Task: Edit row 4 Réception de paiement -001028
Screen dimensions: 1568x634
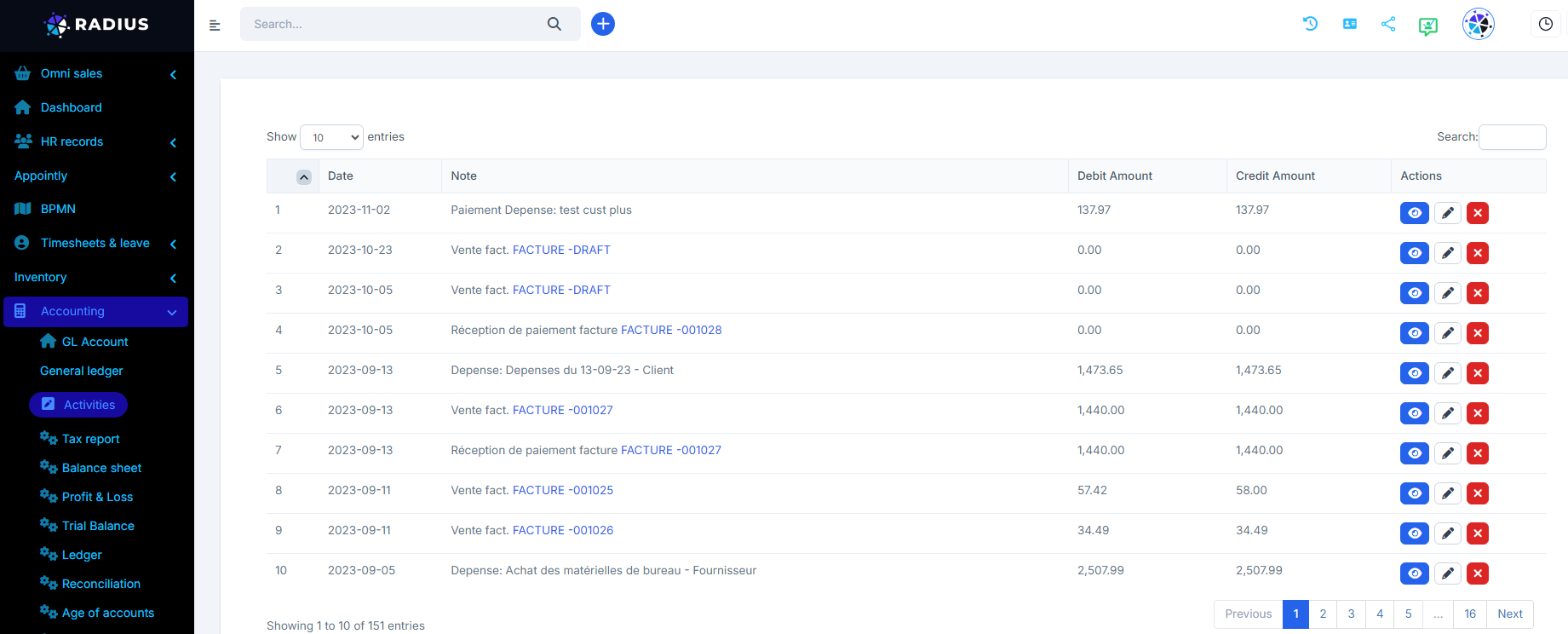Action: 1448,333
